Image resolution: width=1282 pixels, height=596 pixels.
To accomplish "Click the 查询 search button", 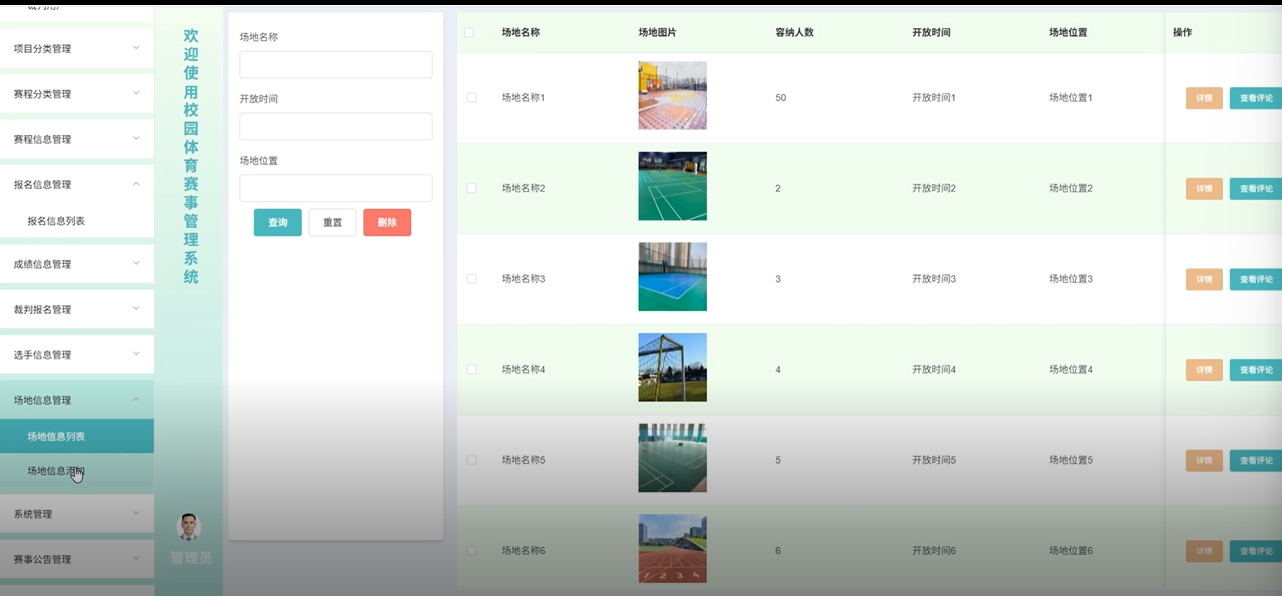I will (278, 222).
